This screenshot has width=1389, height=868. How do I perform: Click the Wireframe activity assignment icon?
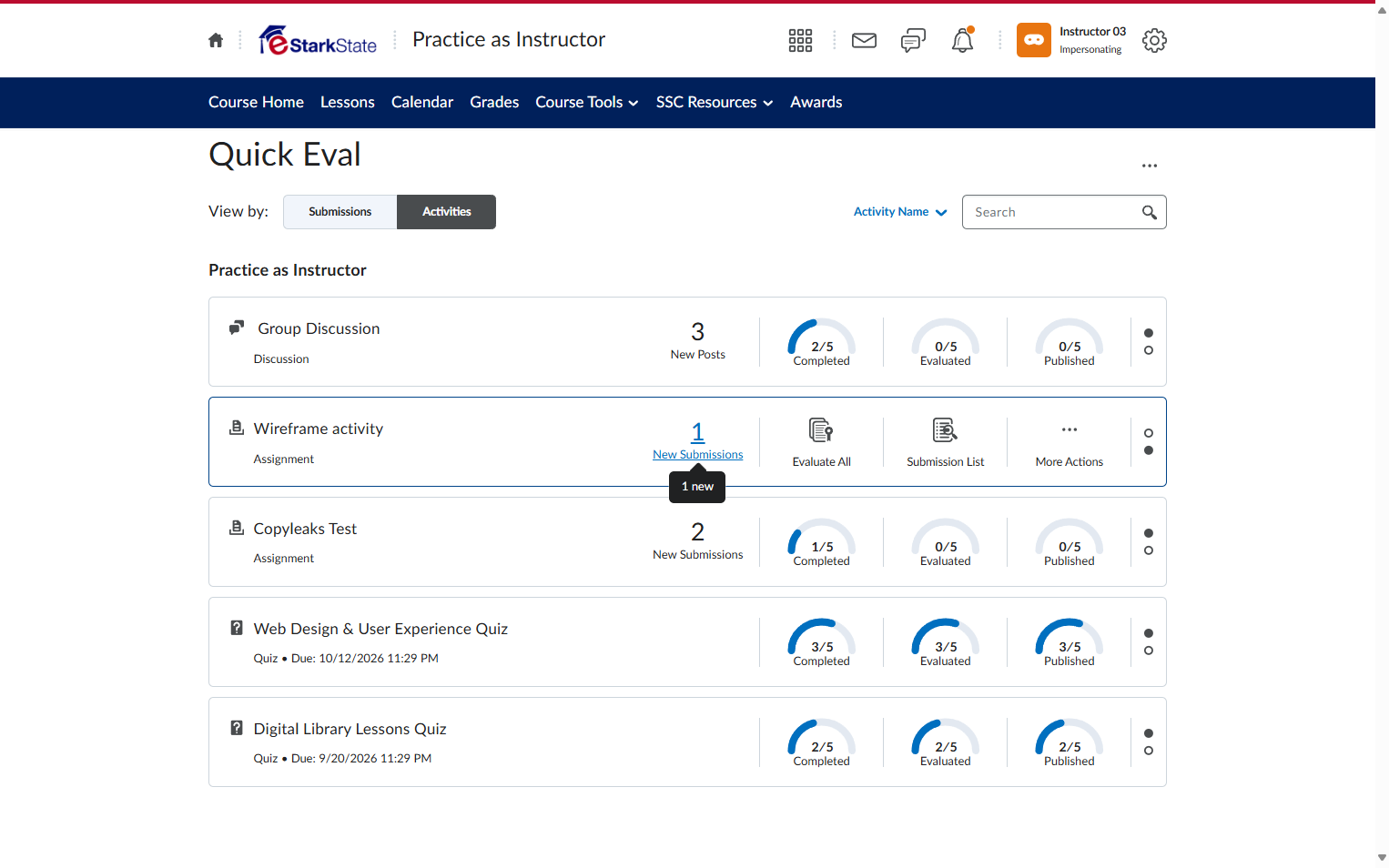(237, 428)
